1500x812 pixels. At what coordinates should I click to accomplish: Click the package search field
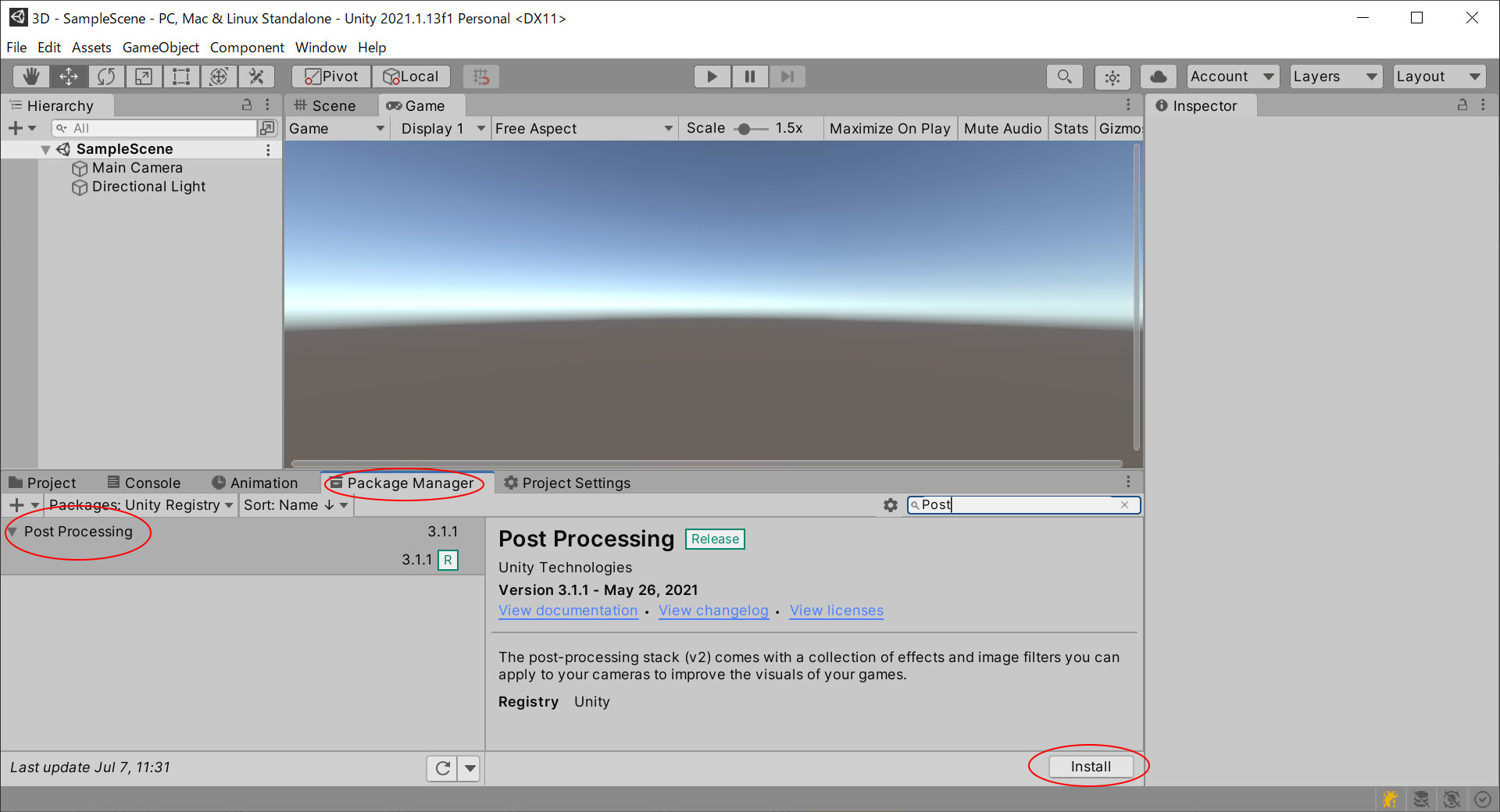(x=1023, y=505)
